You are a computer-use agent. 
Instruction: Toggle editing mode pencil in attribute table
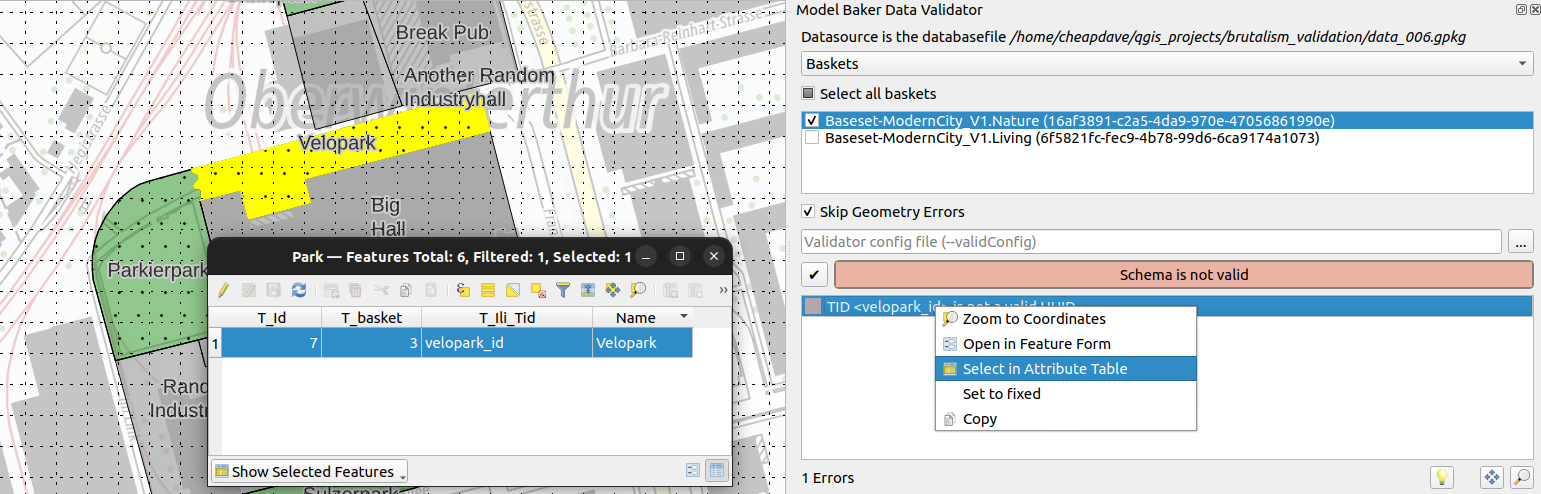tap(224, 290)
